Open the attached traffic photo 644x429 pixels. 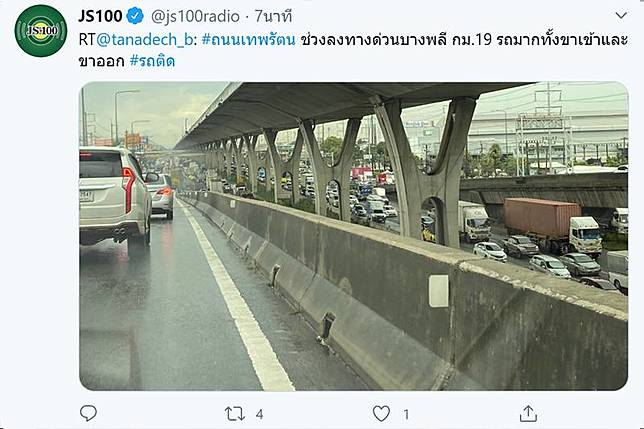[354, 236]
